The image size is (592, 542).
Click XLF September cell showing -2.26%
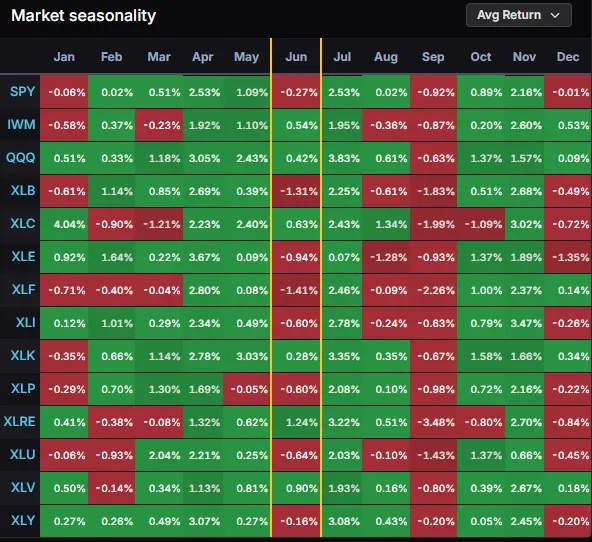pyautogui.click(x=433, y=290)
